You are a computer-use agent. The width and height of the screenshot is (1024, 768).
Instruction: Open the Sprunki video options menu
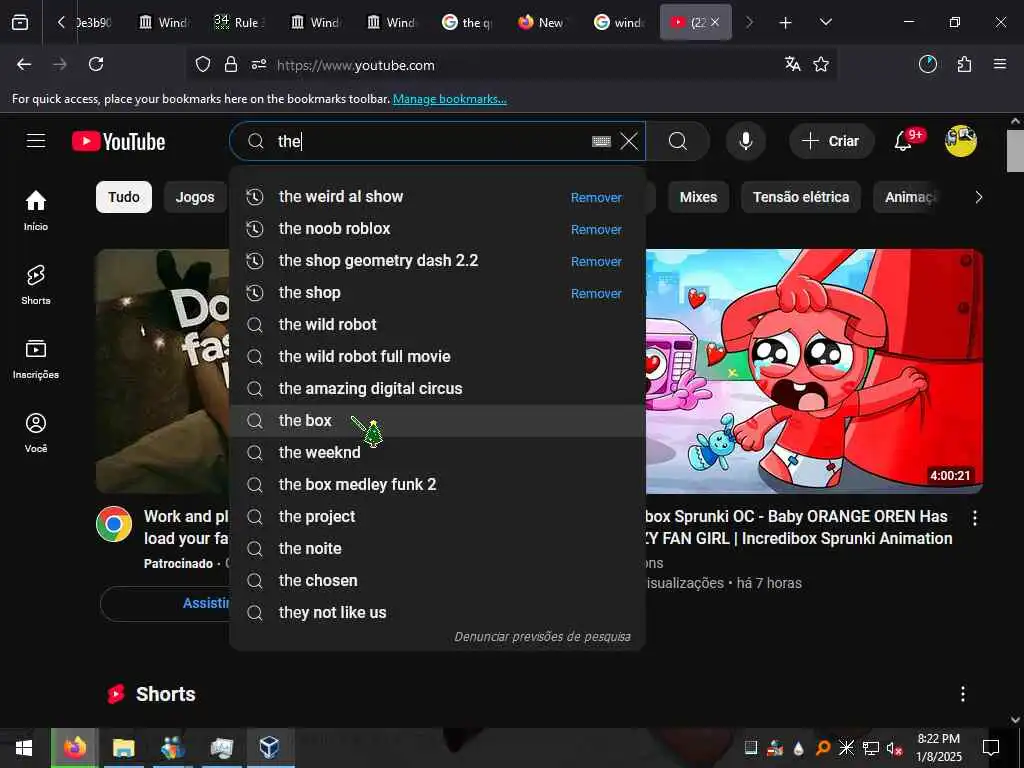click(x=974, y=518)
